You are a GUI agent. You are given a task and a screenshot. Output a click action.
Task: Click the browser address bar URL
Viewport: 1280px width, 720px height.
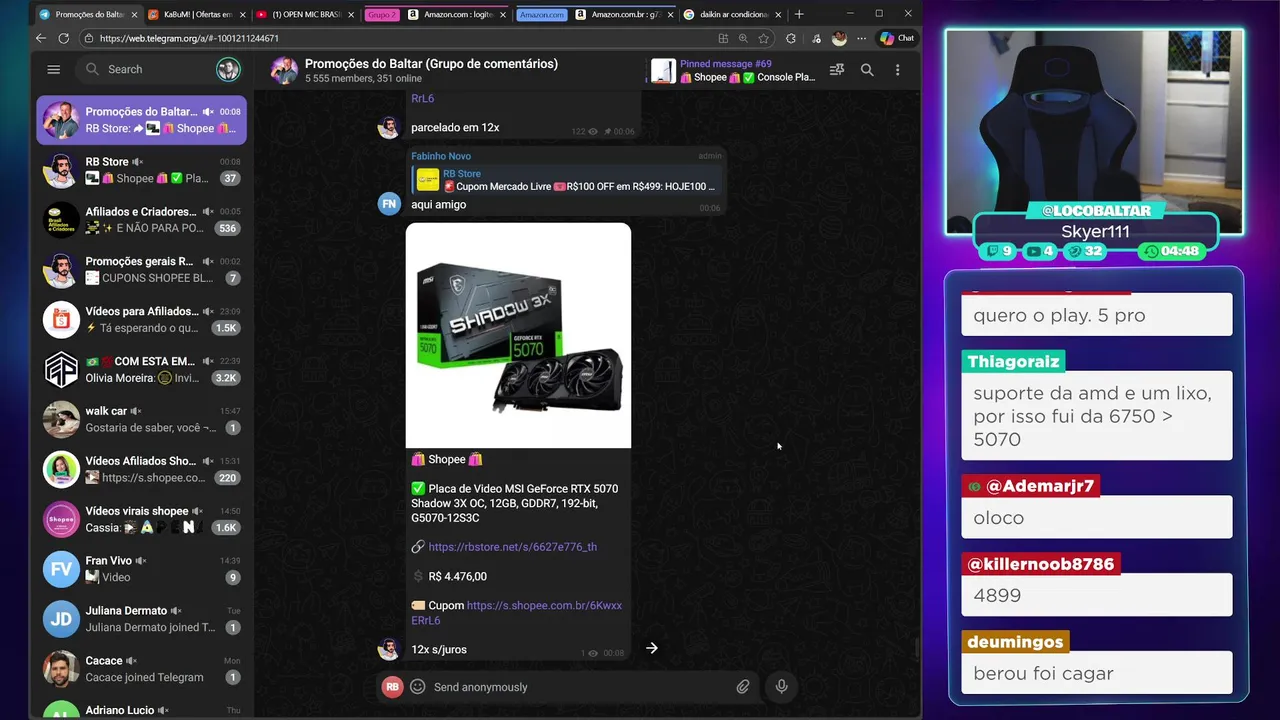[189, 38]
